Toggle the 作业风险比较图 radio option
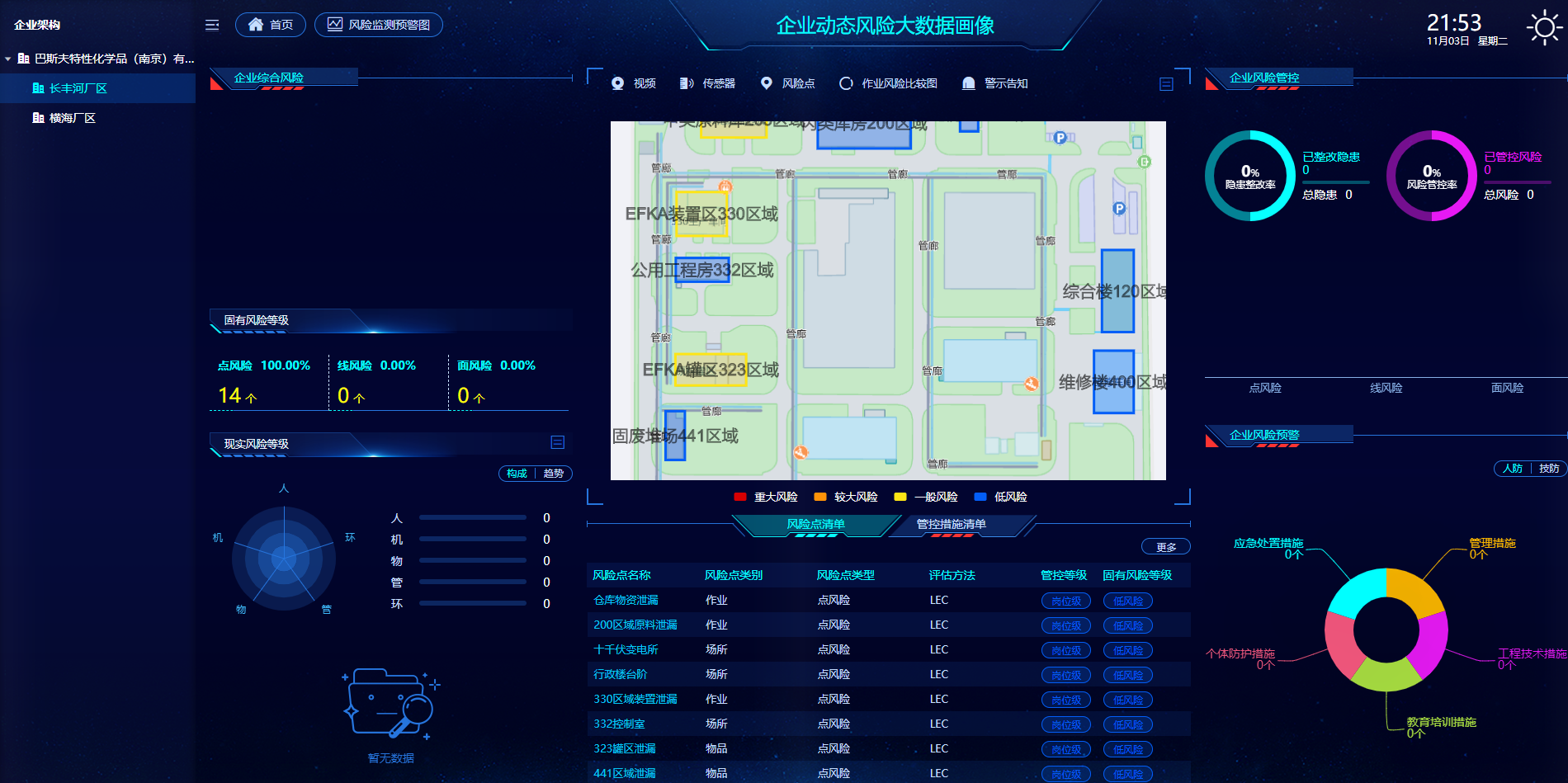The image size is (1568, 783). [x=846, y=83]
